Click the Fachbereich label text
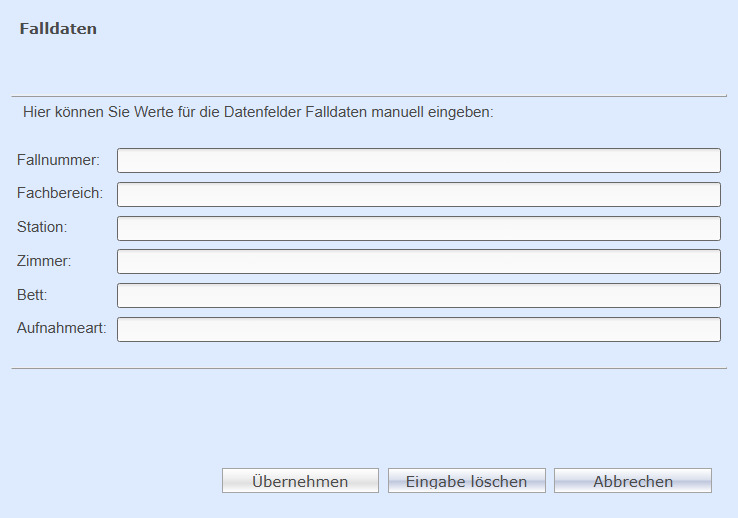The image size is (738, 518). point(60,193)
